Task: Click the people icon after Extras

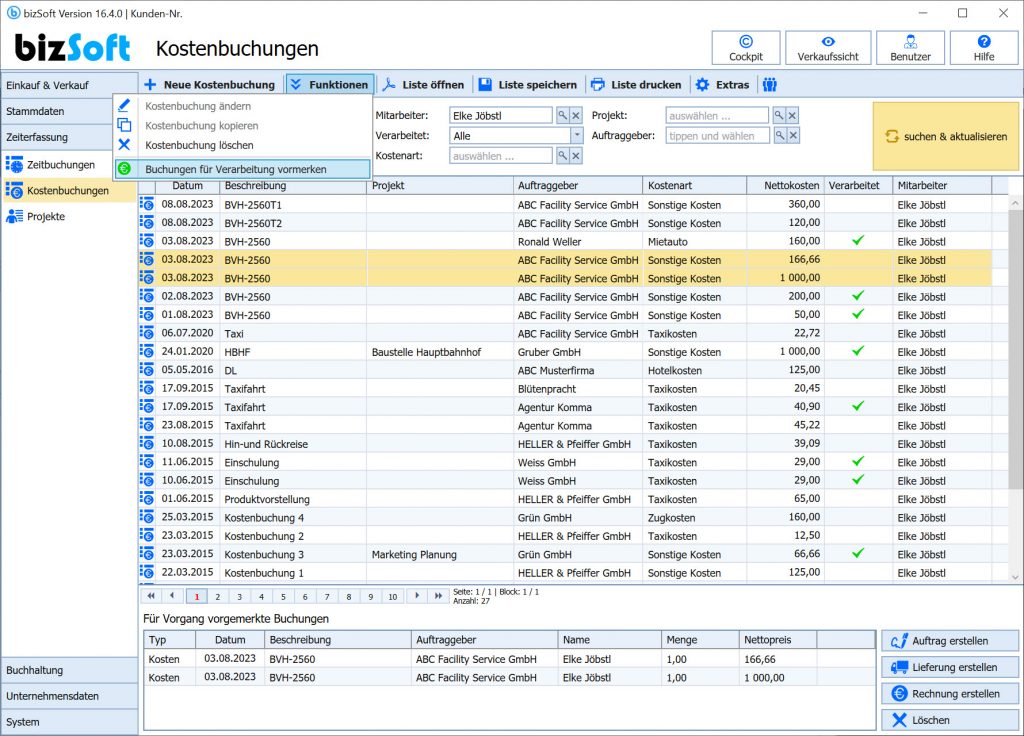Action: pyautogui.click(x=770, y=85)
